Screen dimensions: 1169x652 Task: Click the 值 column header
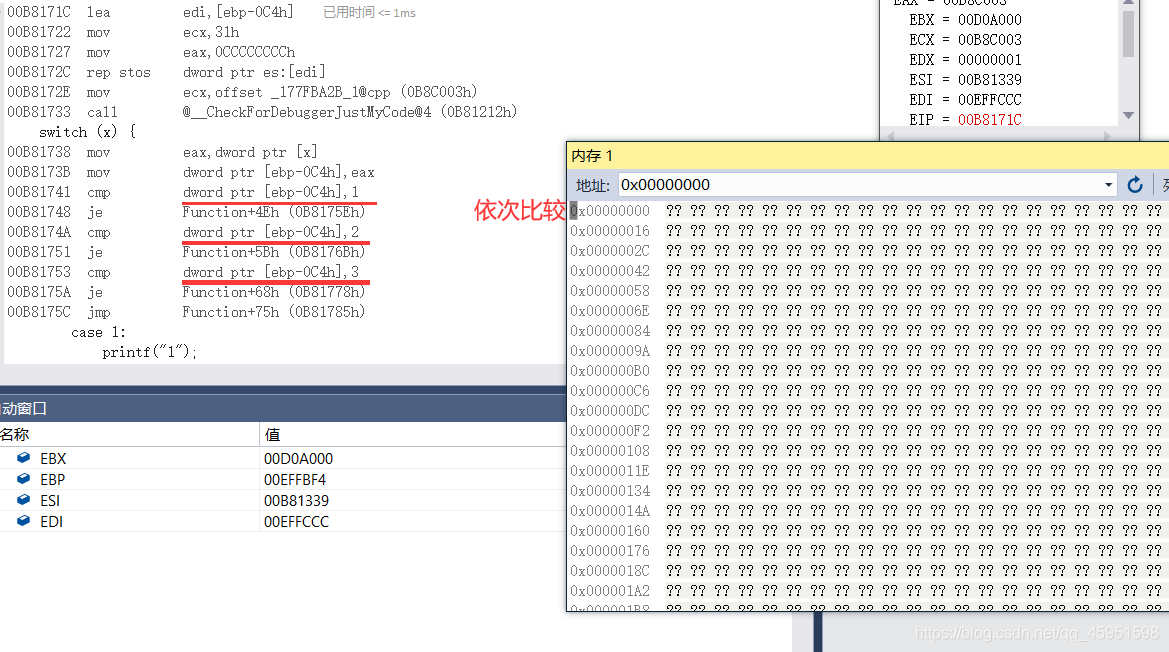(x=272, y=434)
